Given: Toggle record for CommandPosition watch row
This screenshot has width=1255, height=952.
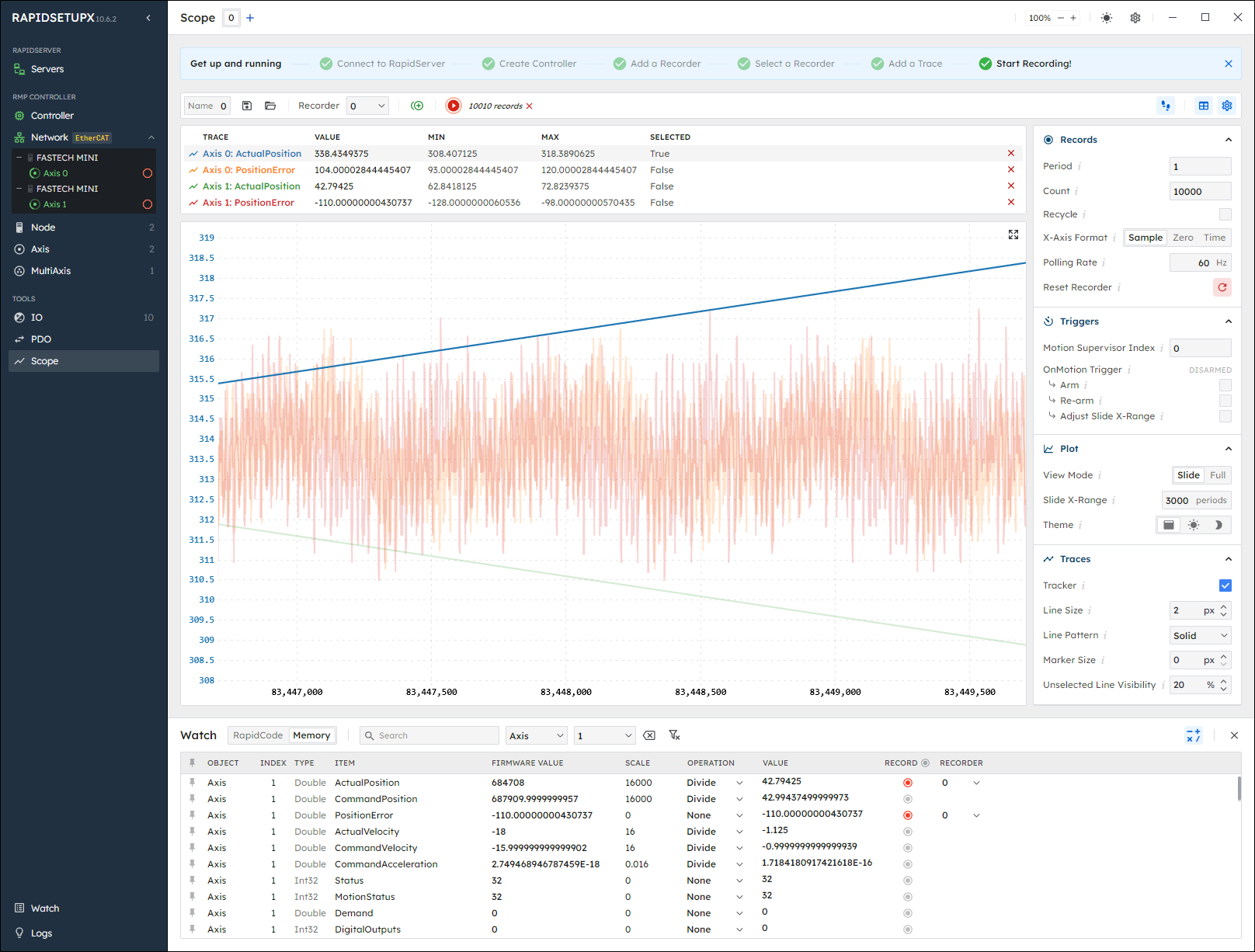Looking at the screenshot, I should pyautogui.click(x=908, y=799).
